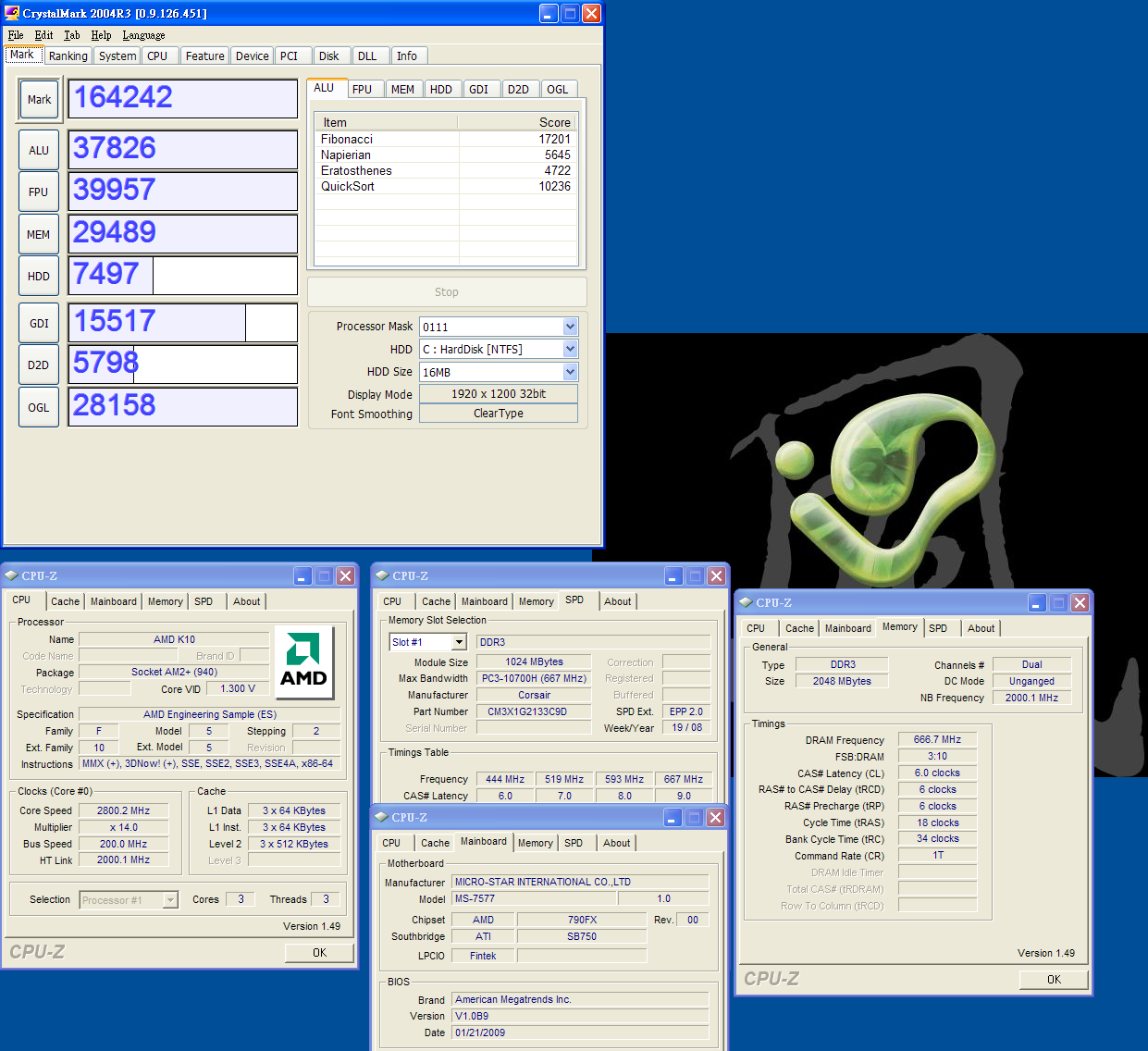
Task: Click the Score column header
Action: [554, 122]
